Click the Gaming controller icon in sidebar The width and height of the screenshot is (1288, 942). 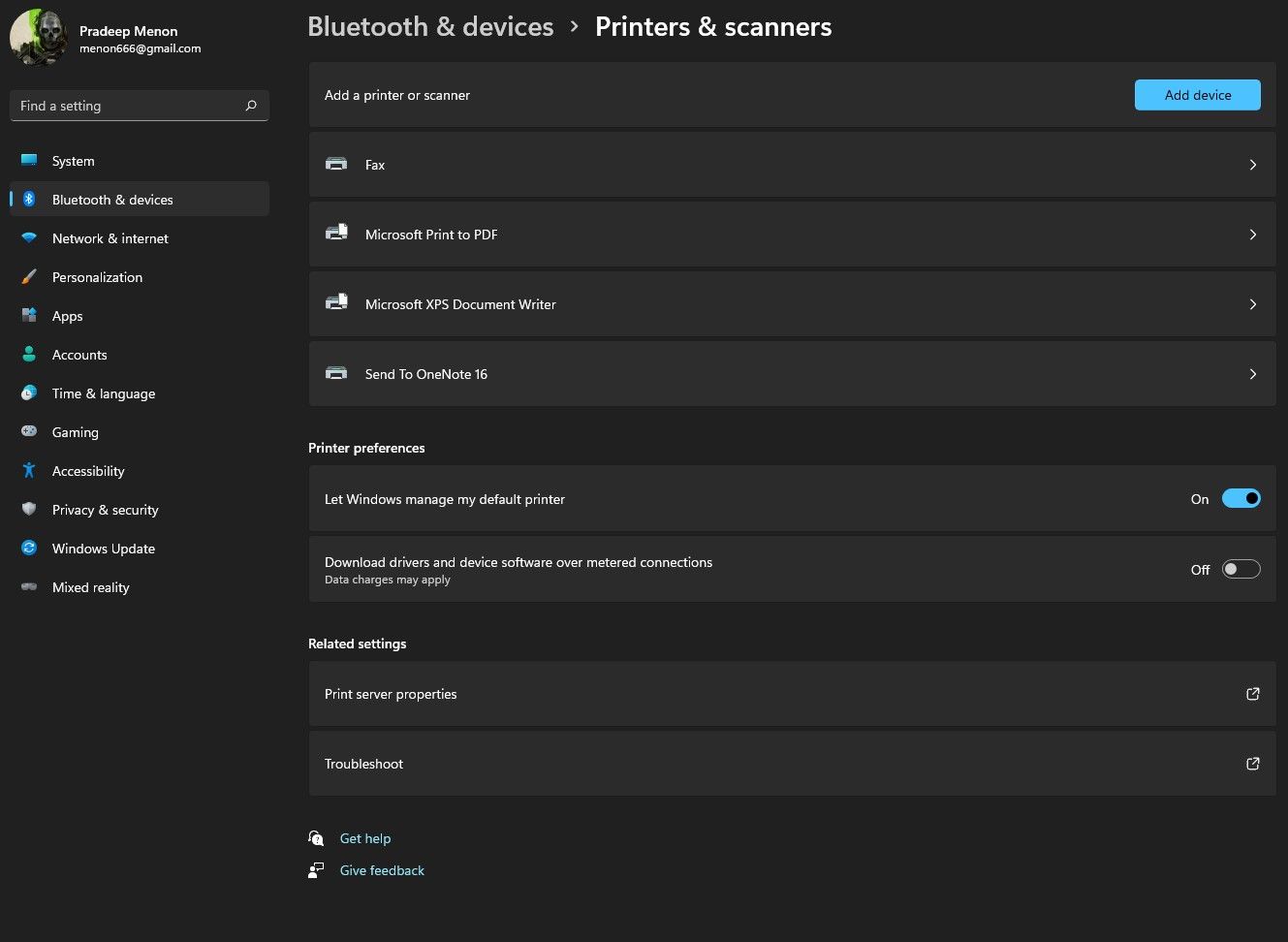pos(29,431)
